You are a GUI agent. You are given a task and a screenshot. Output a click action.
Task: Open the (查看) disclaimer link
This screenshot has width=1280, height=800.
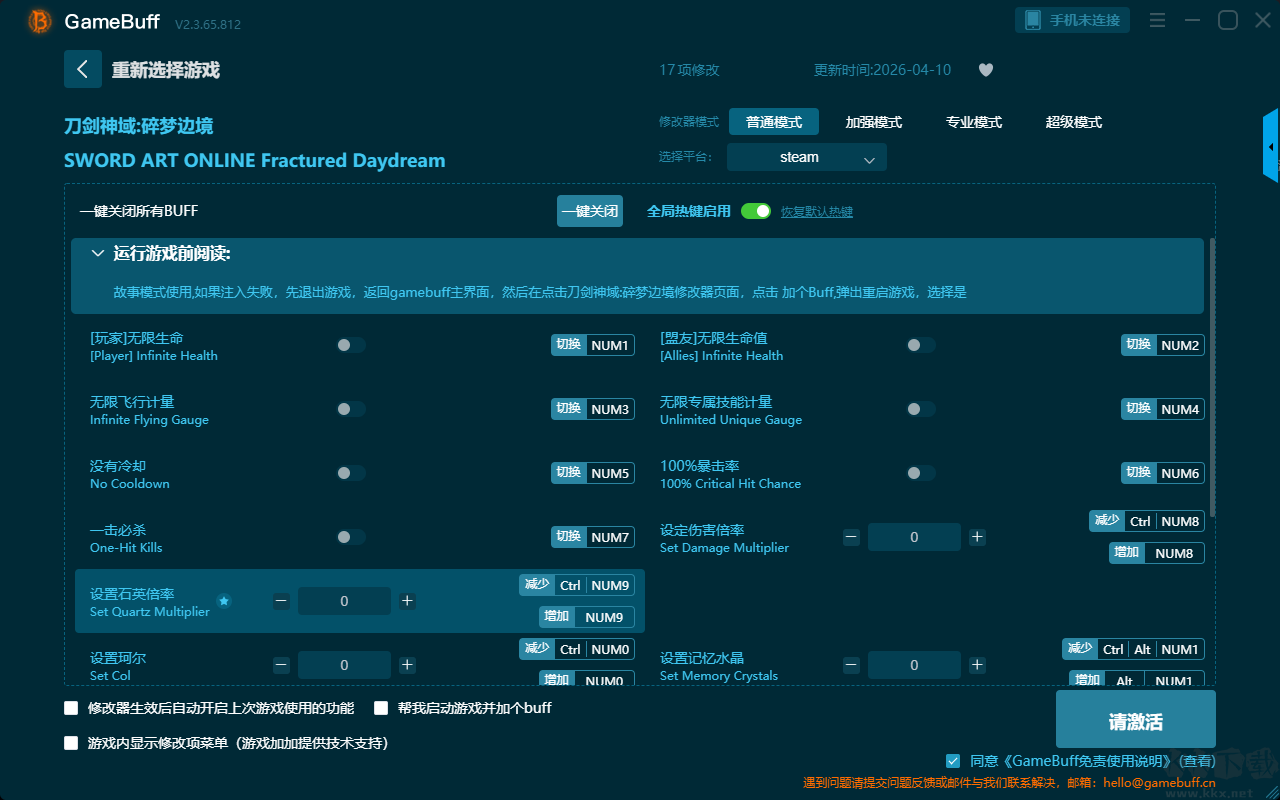click(x=1196, y=761)
